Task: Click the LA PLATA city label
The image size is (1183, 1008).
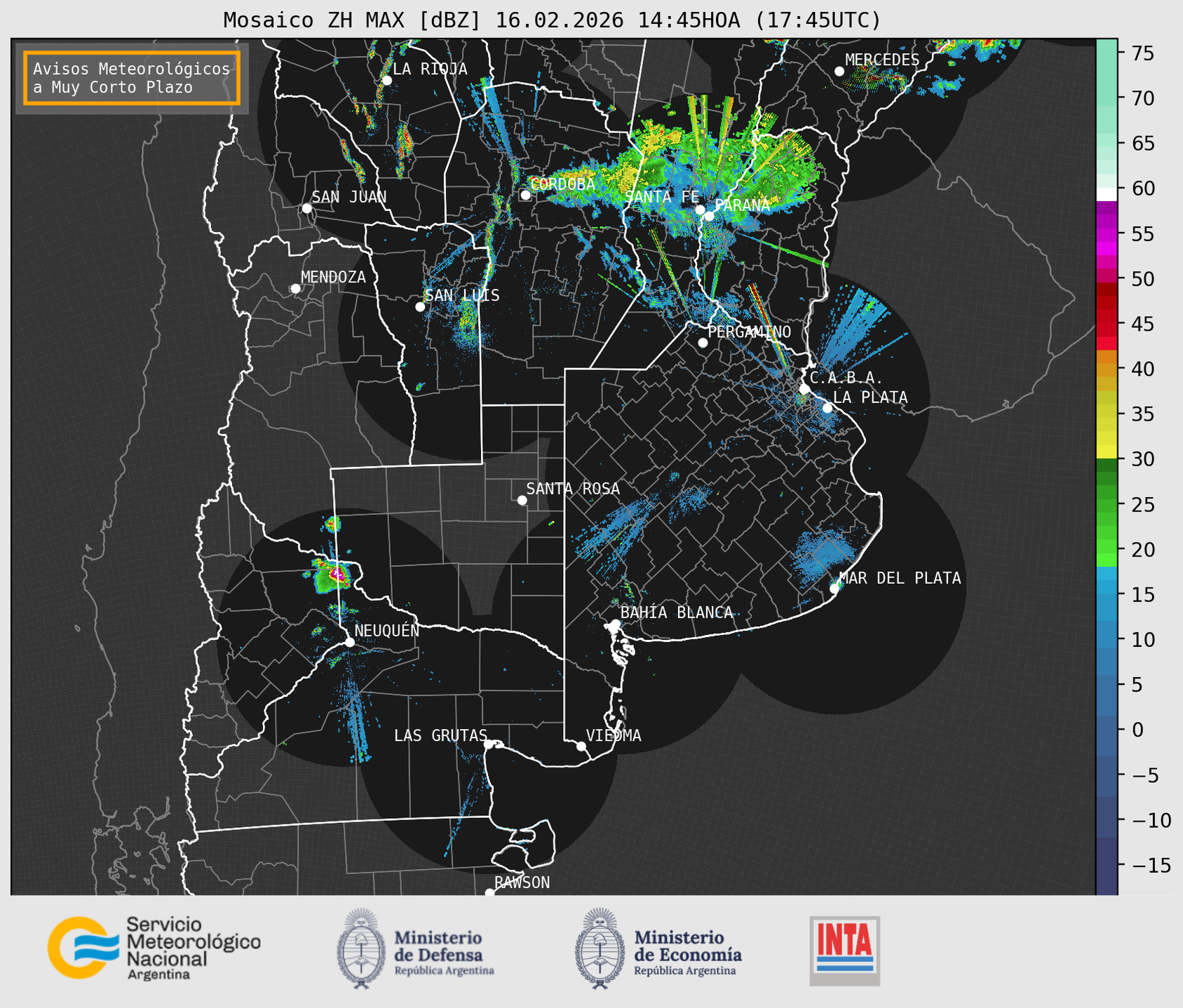Action: 870,397
